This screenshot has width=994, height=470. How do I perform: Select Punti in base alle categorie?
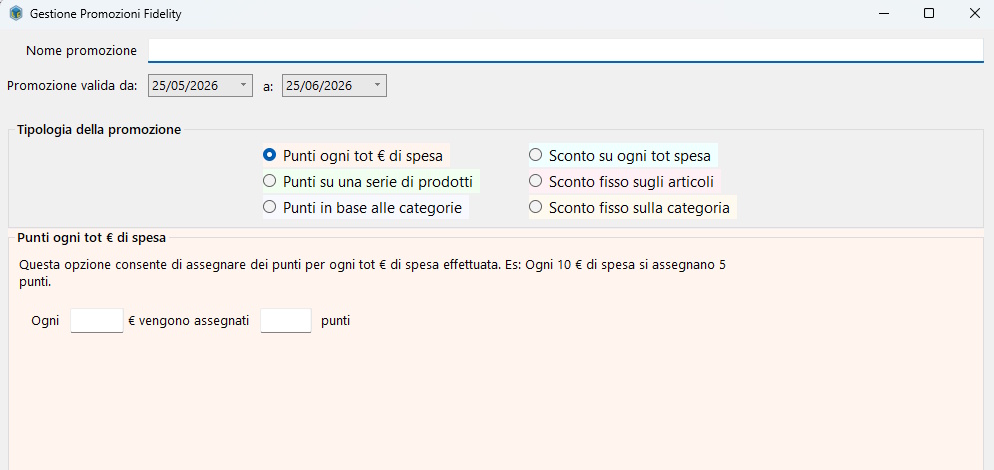[365, 207]
